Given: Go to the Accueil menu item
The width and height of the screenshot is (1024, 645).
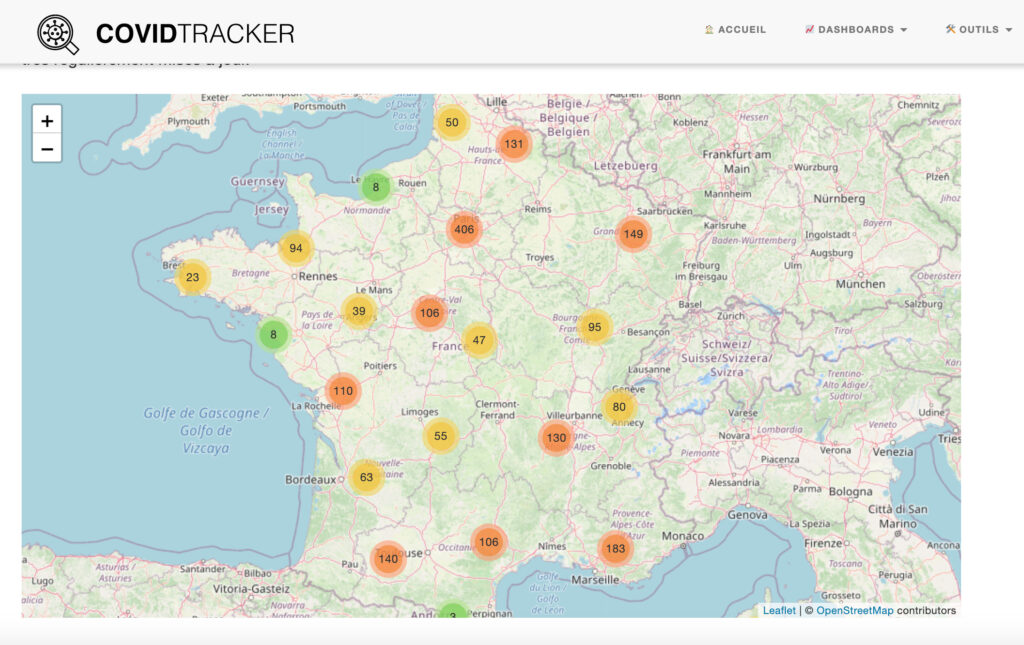Looking at the screenshot, I should pos(735,29).
